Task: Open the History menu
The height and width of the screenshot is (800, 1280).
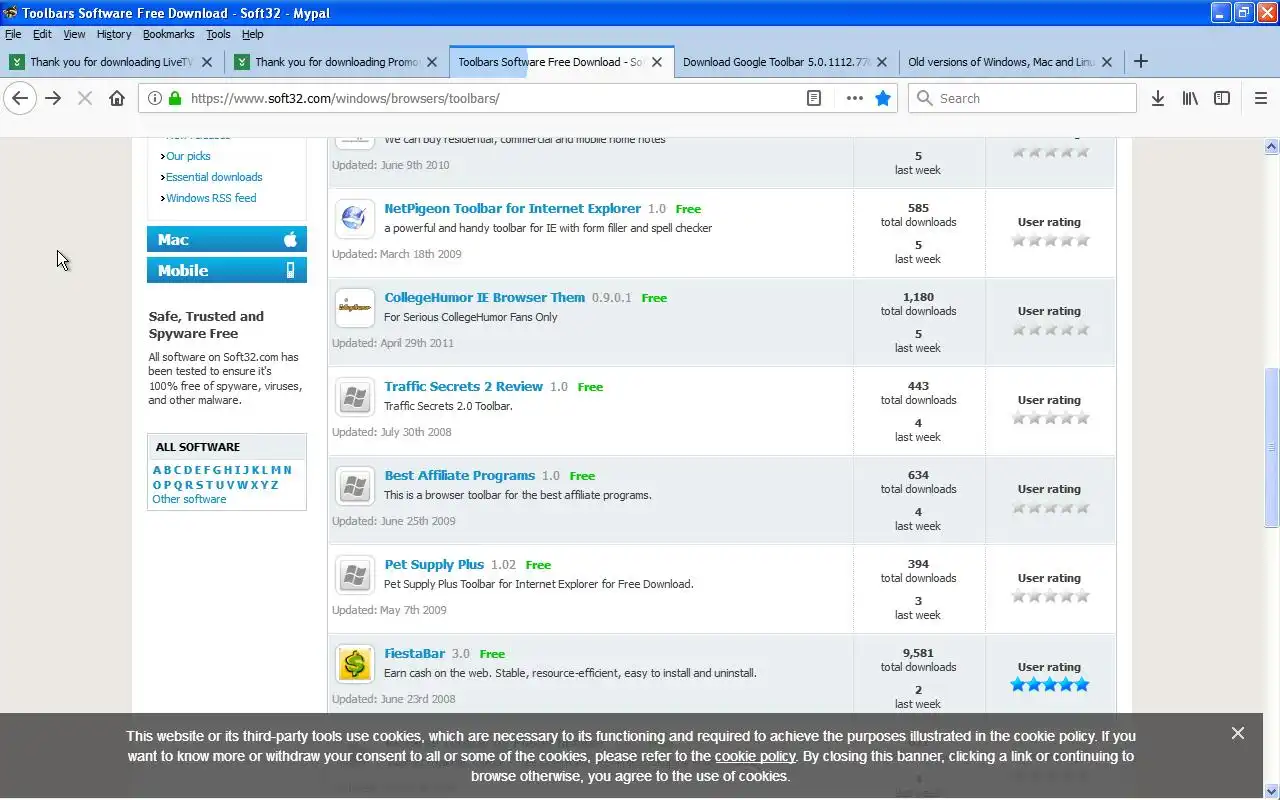Action: click(114, 34)
